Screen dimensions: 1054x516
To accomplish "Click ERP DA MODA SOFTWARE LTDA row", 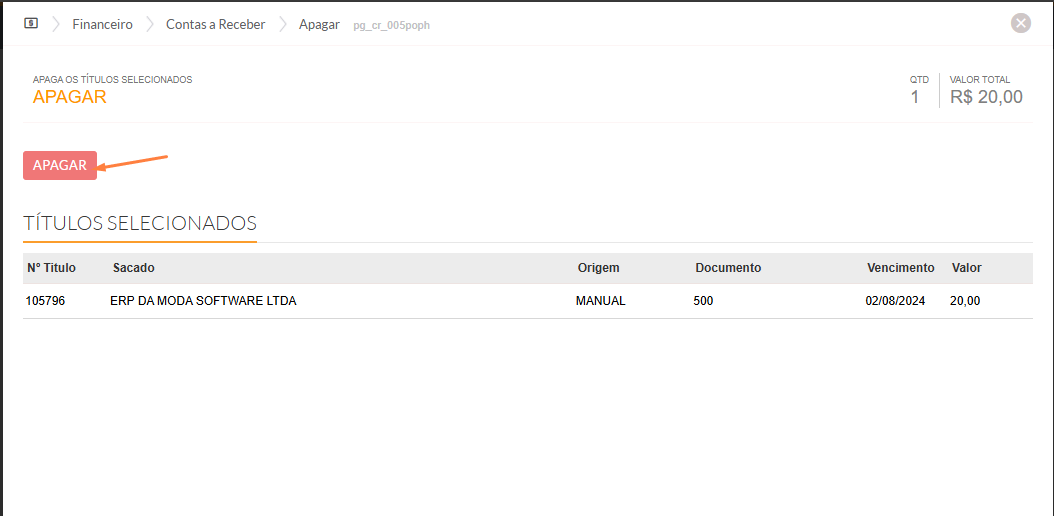I will click(x=203, y=301).
